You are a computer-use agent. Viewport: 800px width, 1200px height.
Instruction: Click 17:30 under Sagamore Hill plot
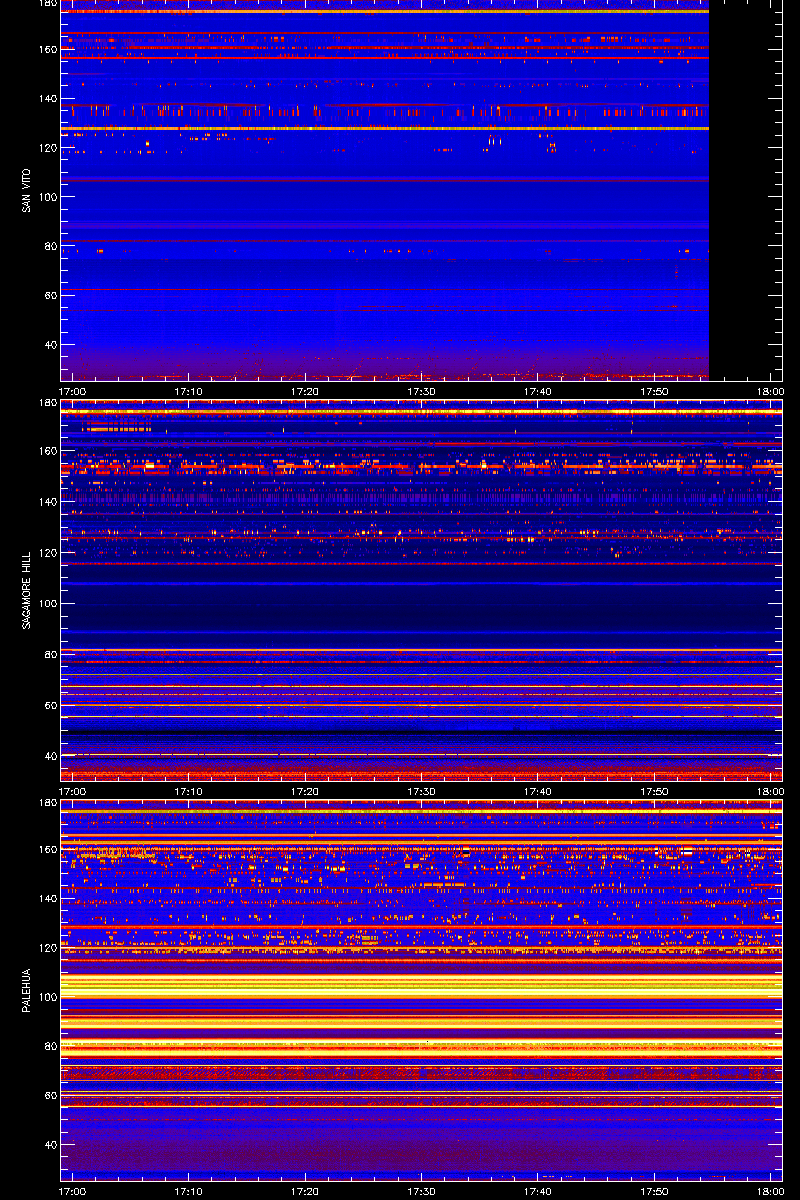pyautogui.click(x=422, y=792)
